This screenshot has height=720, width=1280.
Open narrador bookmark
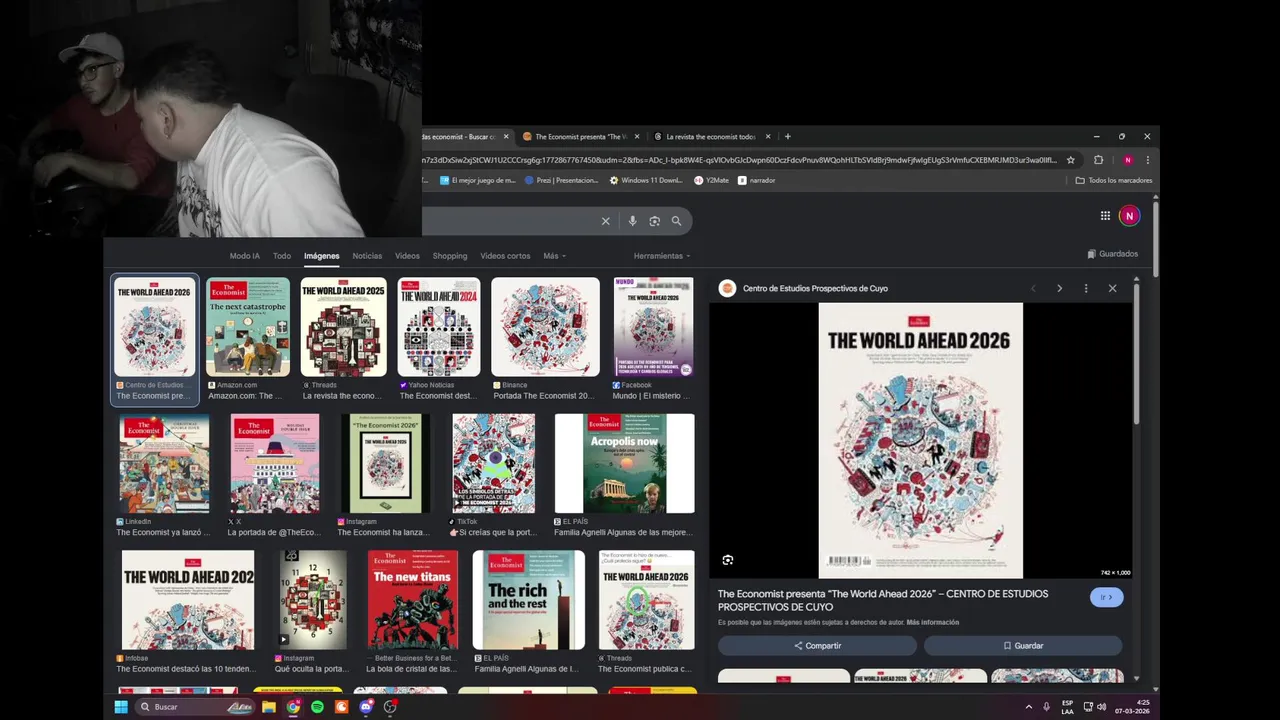tap(756, 180)
